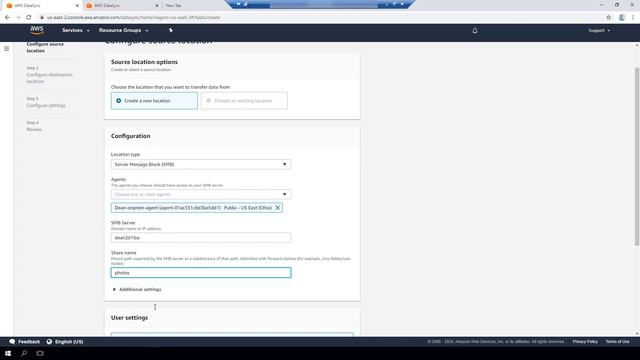Open the Windows Start menu

(x=8, y=353)
